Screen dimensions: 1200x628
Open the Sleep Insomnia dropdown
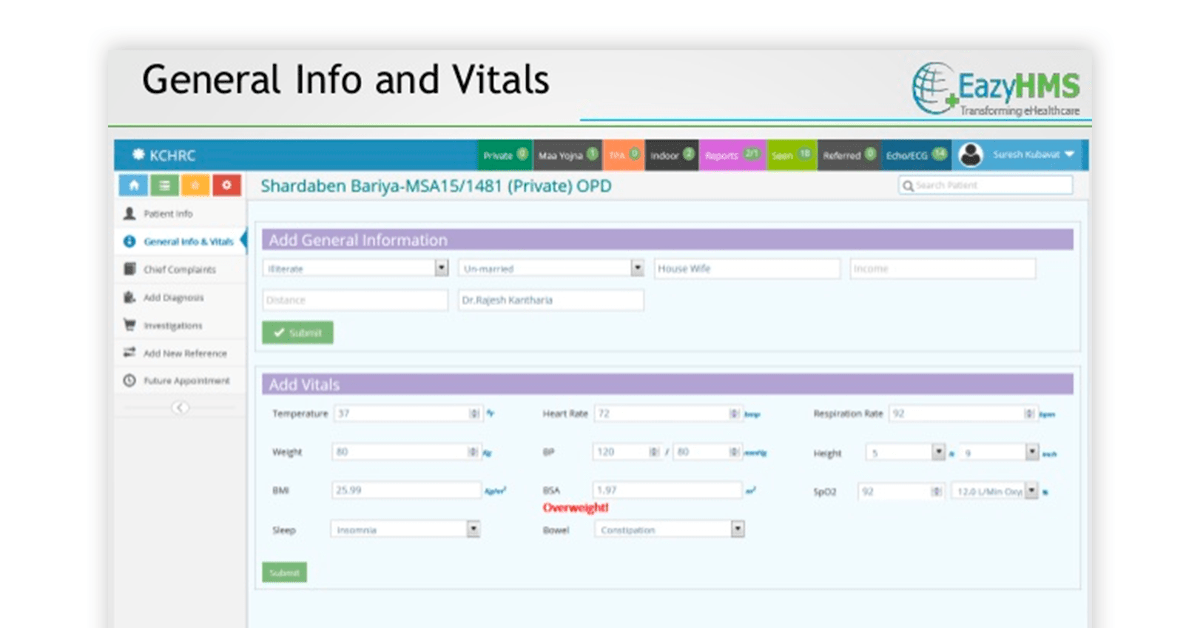[405, 530]
